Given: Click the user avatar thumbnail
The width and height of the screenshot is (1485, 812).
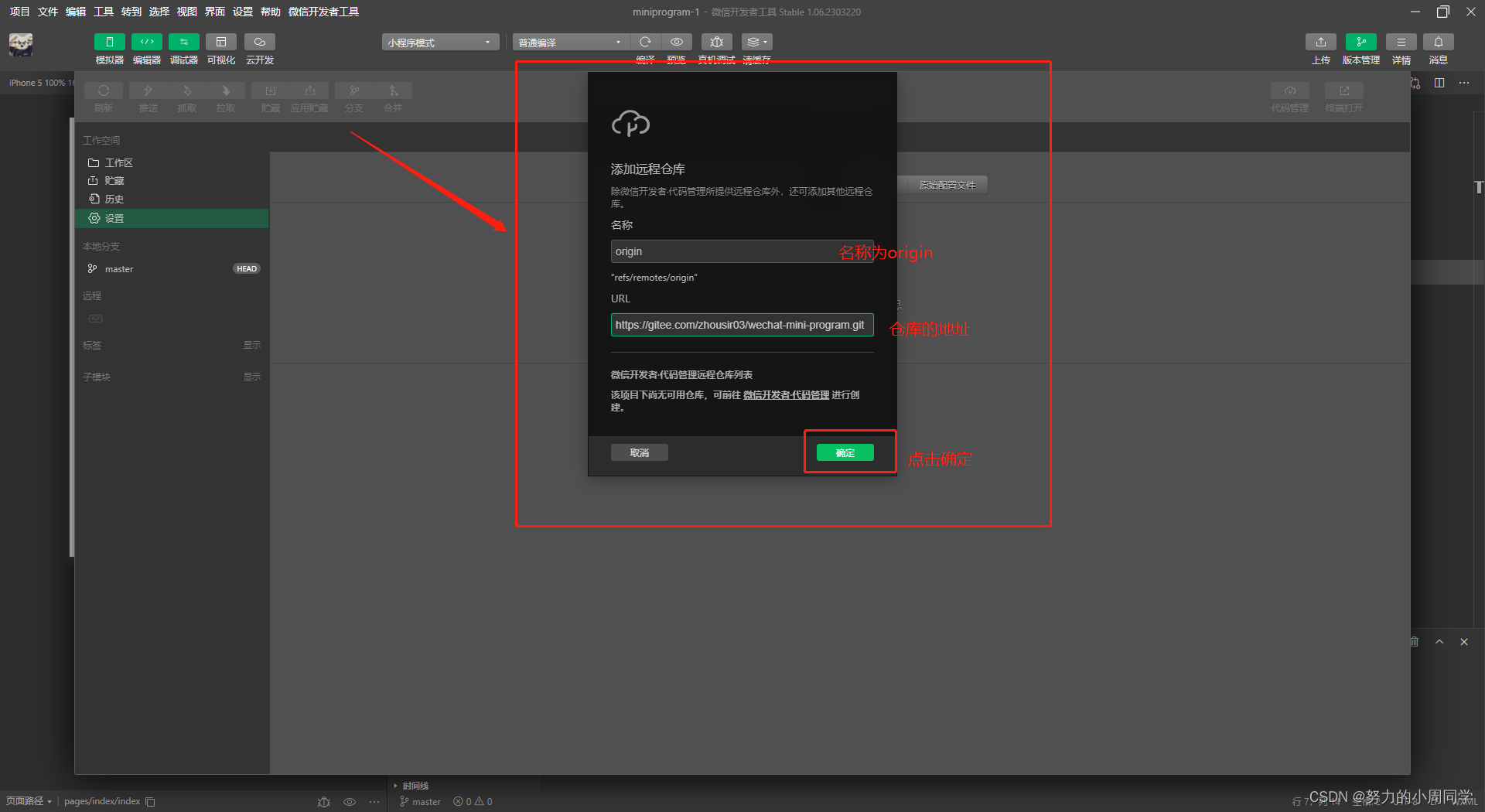Looking at the screenshot, I should (21, 44).
